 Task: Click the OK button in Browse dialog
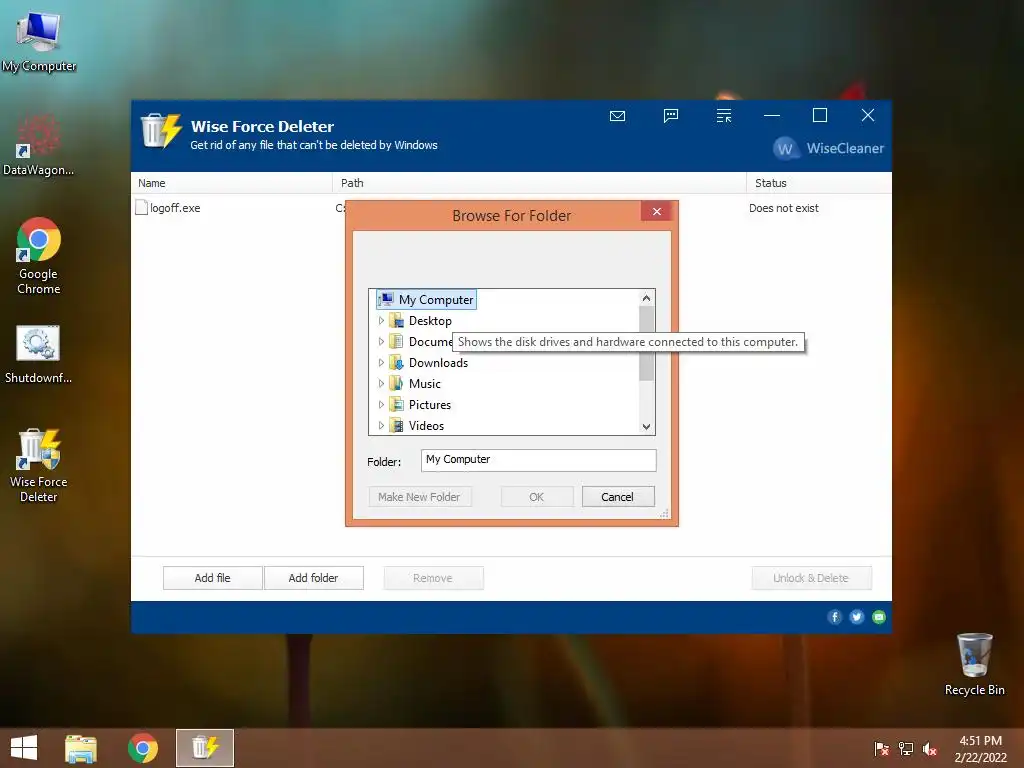point(537,497)
